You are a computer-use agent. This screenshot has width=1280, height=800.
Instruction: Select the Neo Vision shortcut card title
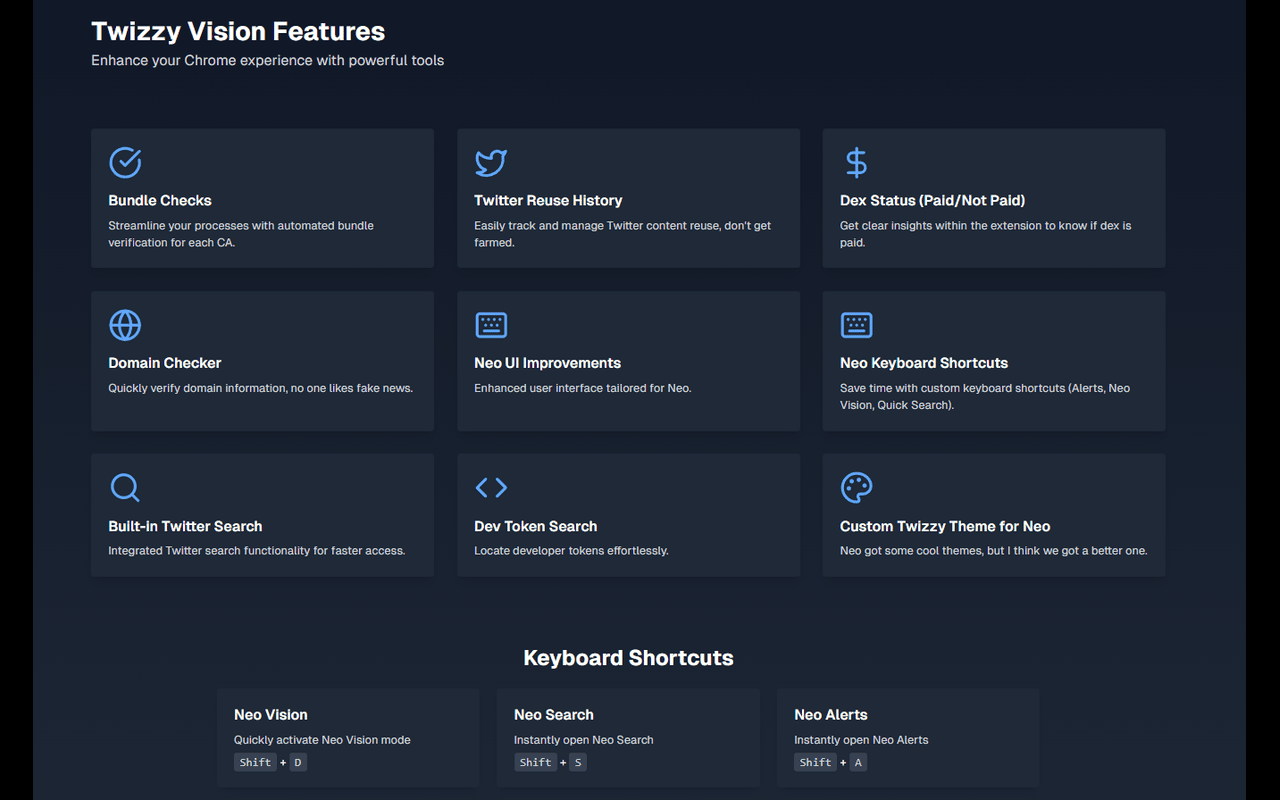(x=271, y=714)
